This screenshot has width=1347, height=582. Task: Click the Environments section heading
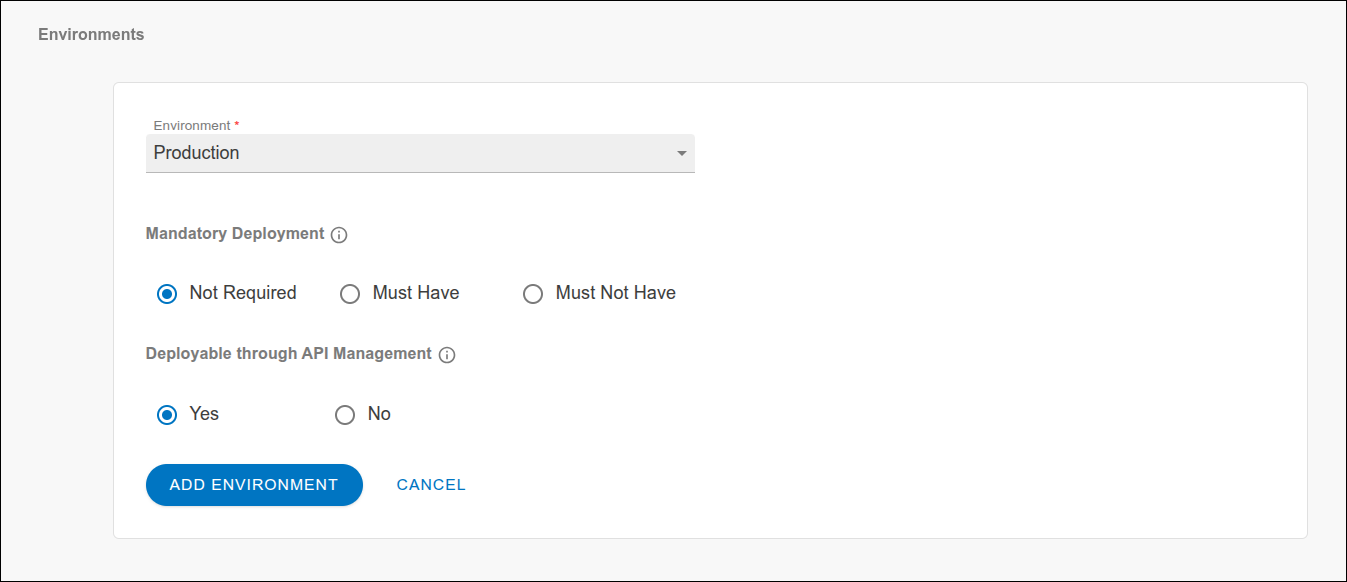[91, 34]
